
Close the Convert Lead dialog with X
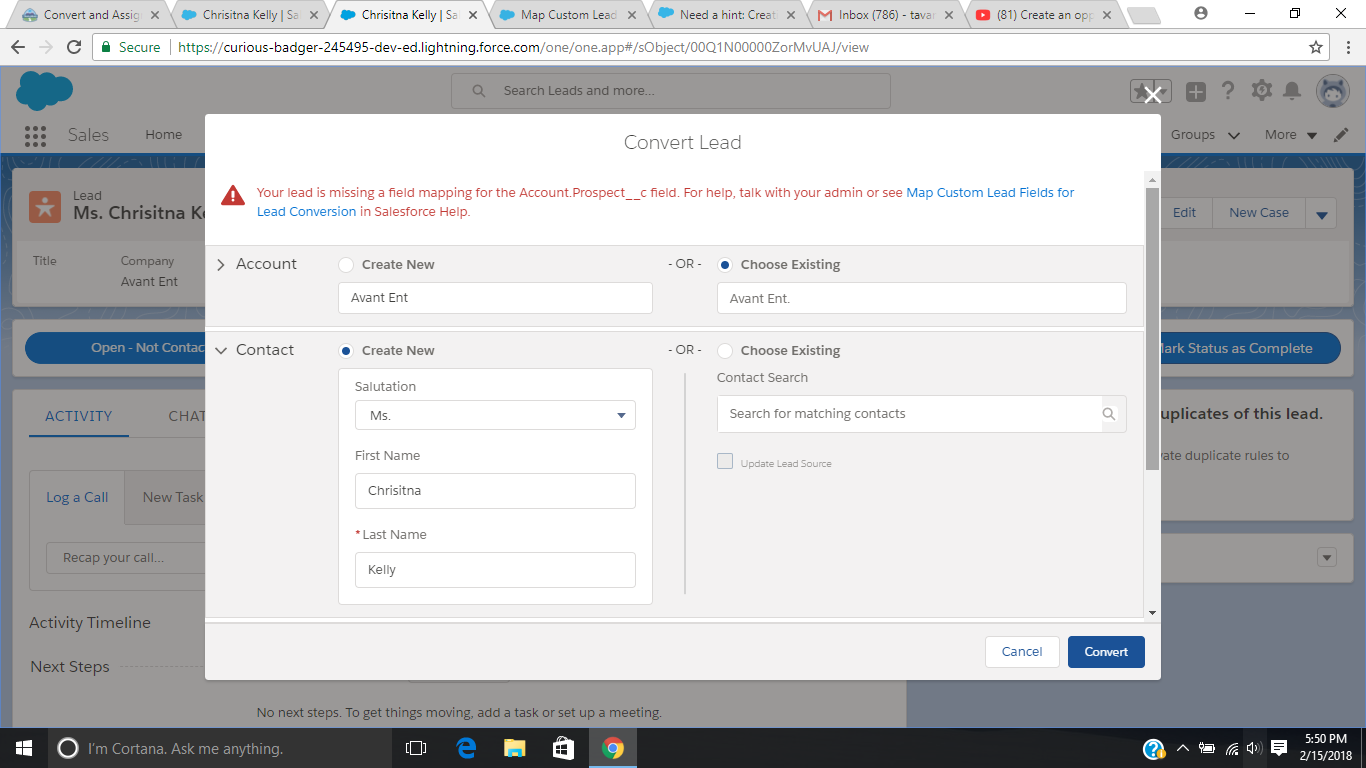pyautogui.click(x=1152, y=95)
